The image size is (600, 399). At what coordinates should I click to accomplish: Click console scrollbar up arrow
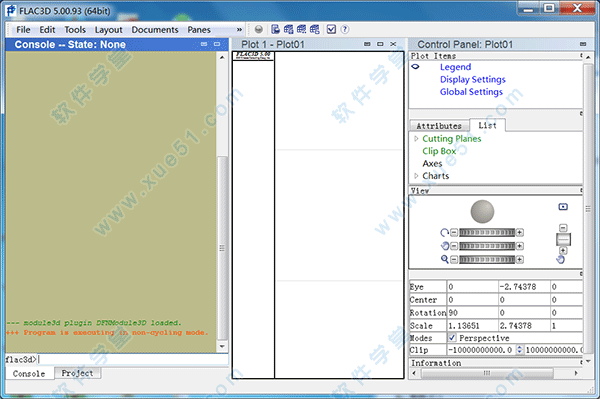(222, 57)
